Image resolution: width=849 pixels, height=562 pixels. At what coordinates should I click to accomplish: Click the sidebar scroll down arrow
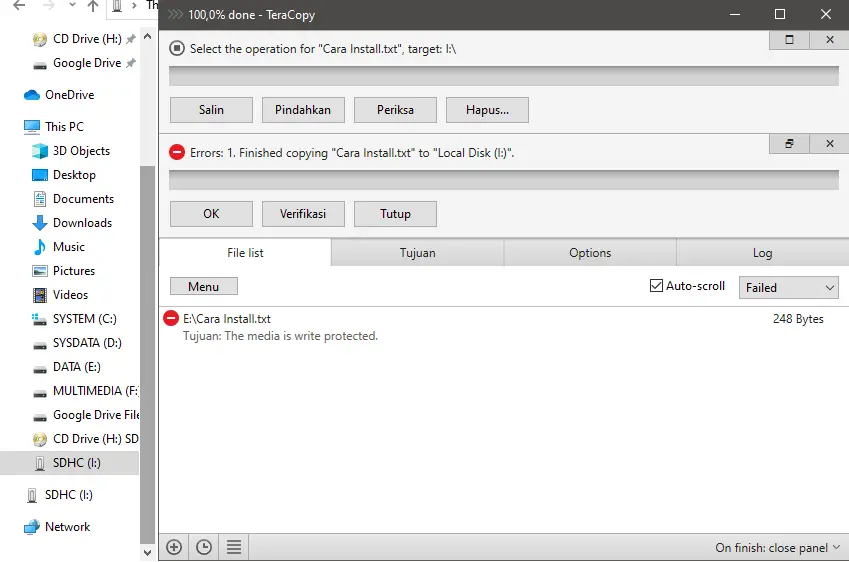point(147,553)
